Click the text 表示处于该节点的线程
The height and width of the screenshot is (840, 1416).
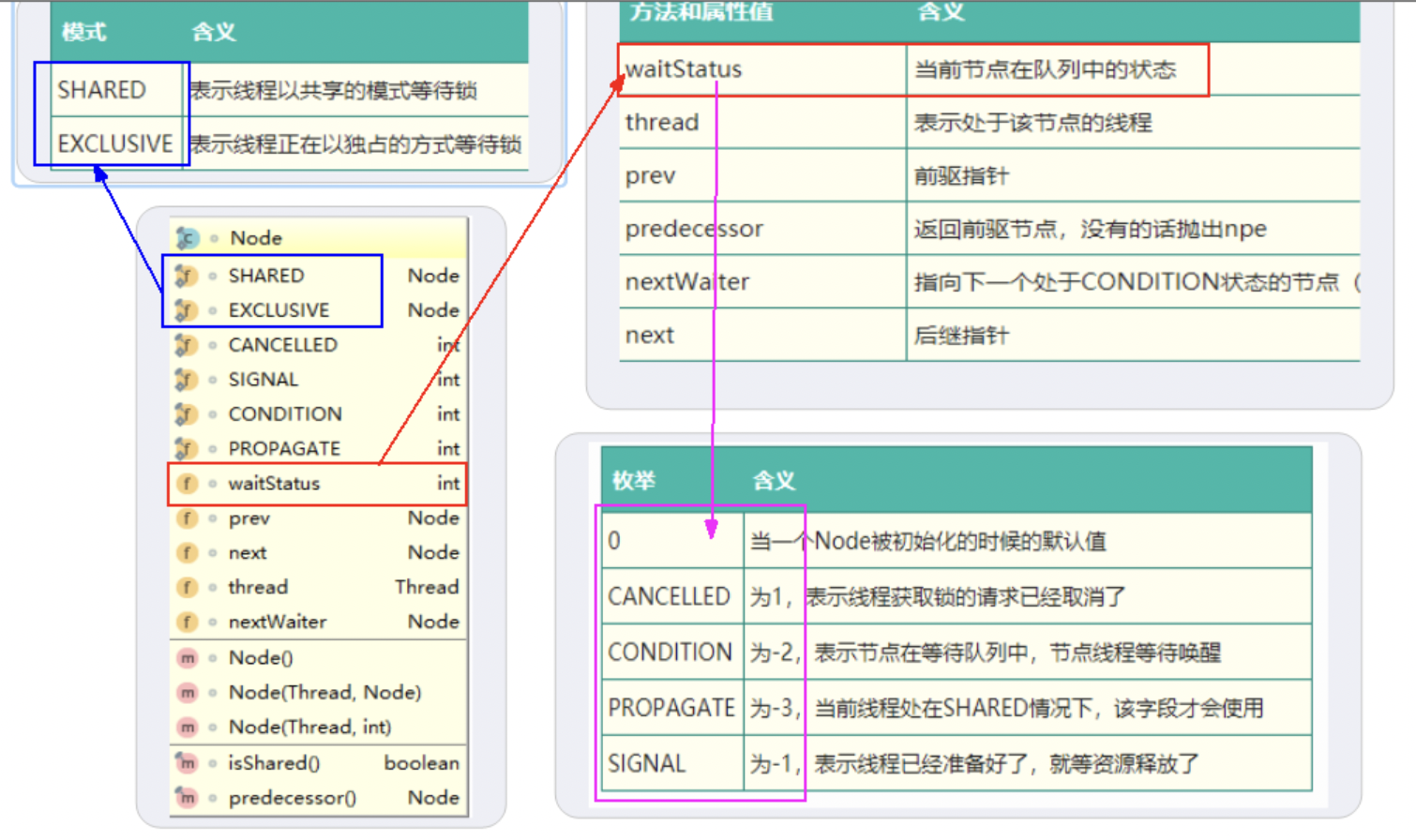(x=1033, y=123)
